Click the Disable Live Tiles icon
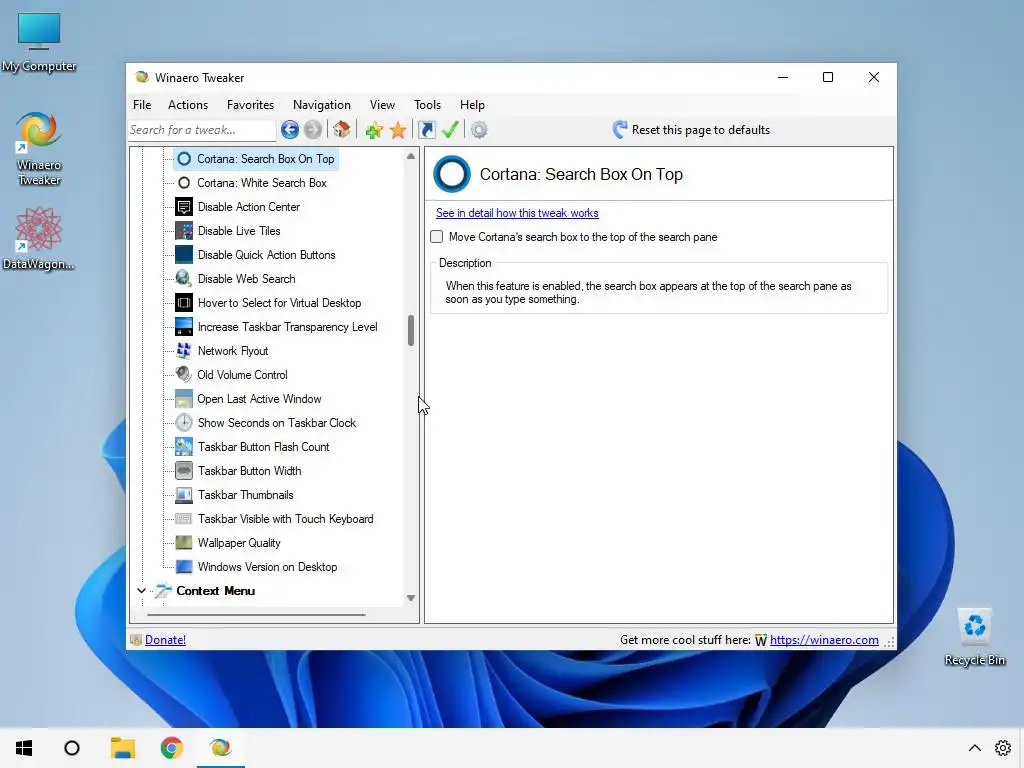This screenshot has height=768, width=1024. [184, 231]
